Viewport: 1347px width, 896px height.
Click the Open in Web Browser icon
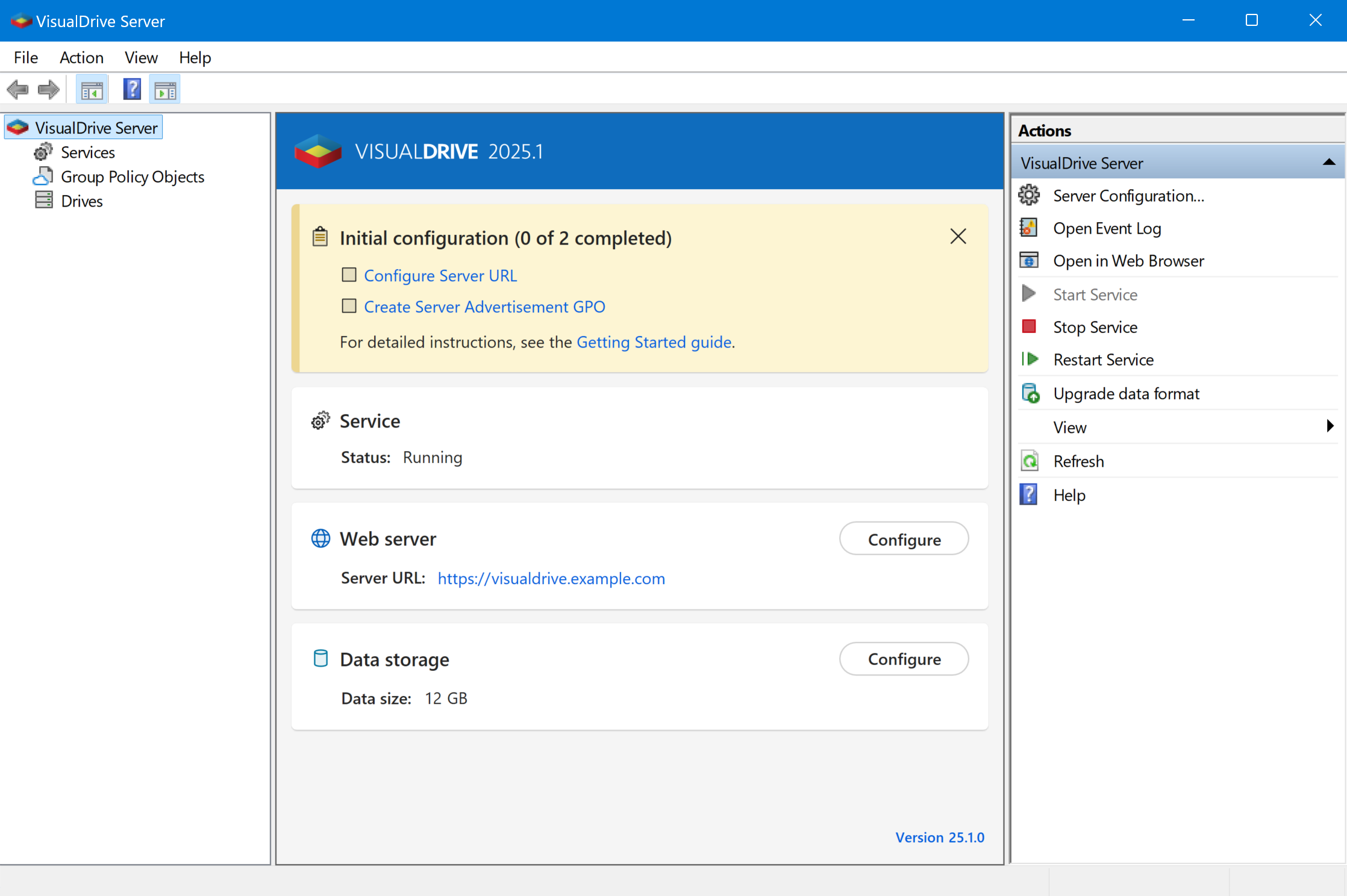(x=1029, y=260)
